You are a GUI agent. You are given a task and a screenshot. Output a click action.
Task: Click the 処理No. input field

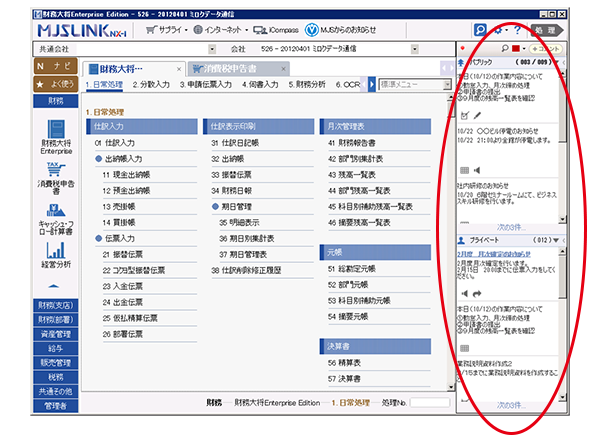point(429,403)
